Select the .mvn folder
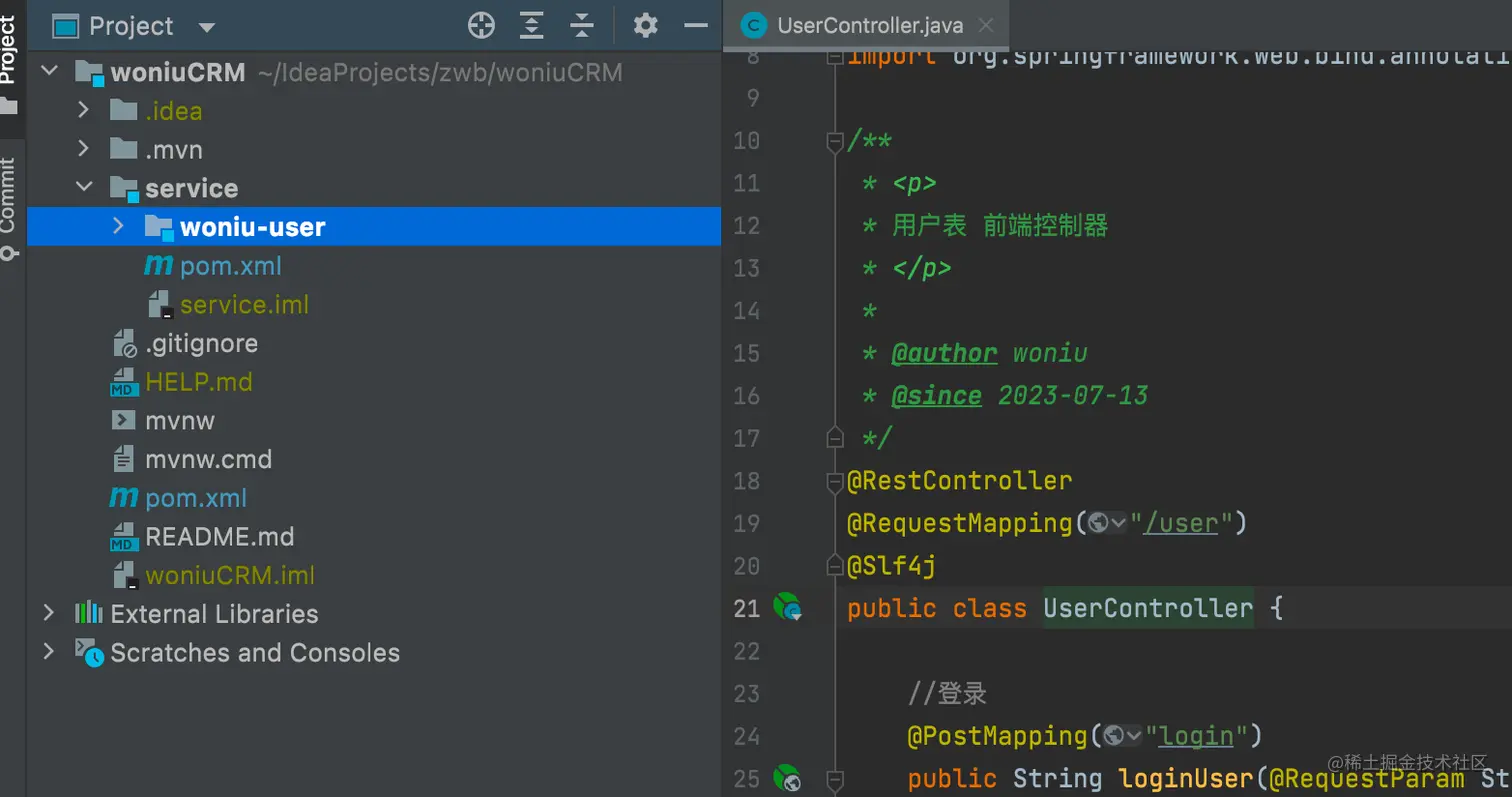The height and width of the screenshot is (797, 1512). point(174,150)
